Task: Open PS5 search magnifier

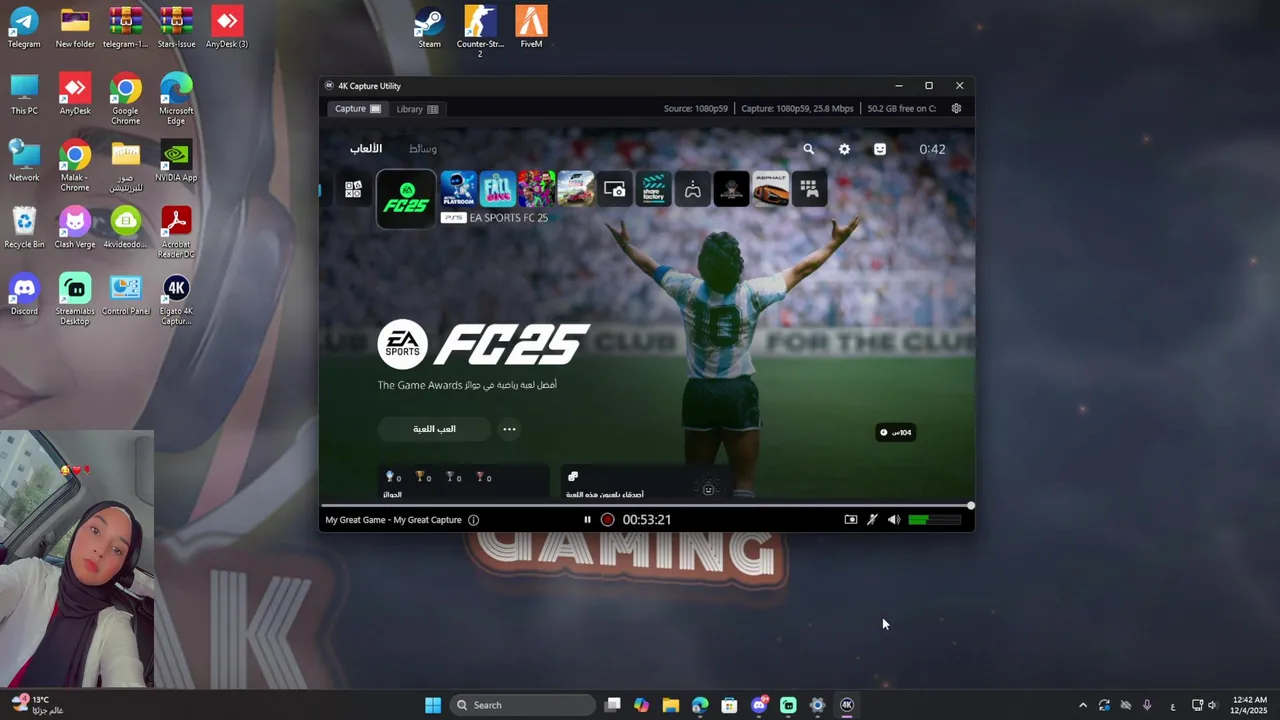Action: (808, 149)
